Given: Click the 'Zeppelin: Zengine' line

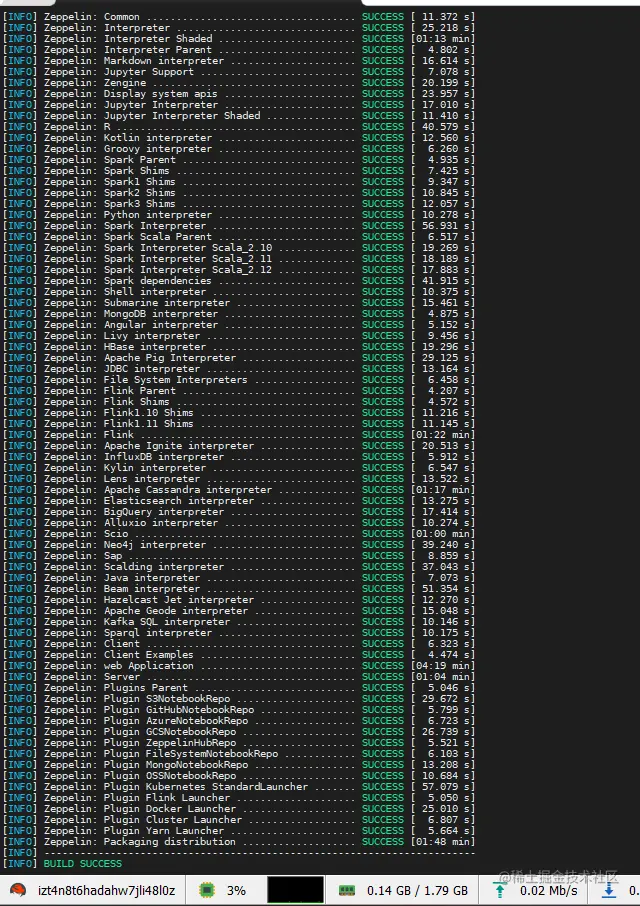Looking at the screenshot, I should (239, 83).
